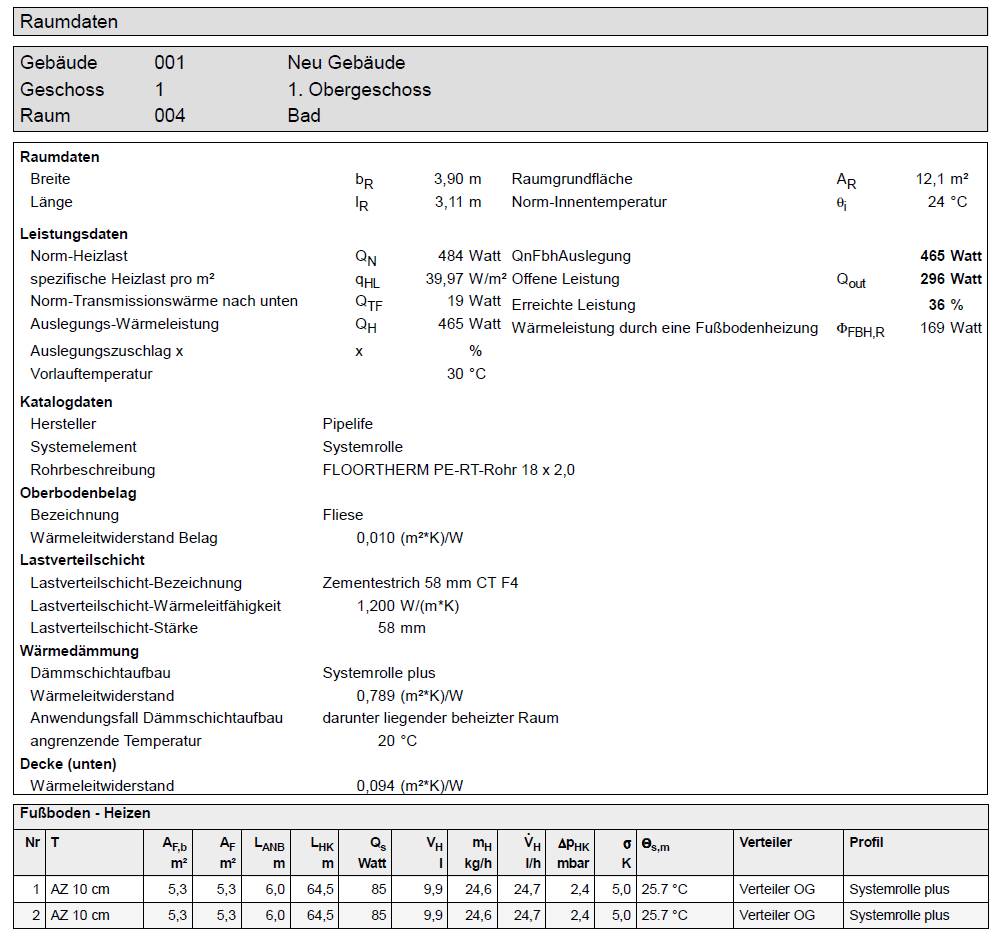The height and width of the screenshot is (947, 1003).
Task: Select the 'Norm-Heizlast' label
Action: tap(79, 256)
